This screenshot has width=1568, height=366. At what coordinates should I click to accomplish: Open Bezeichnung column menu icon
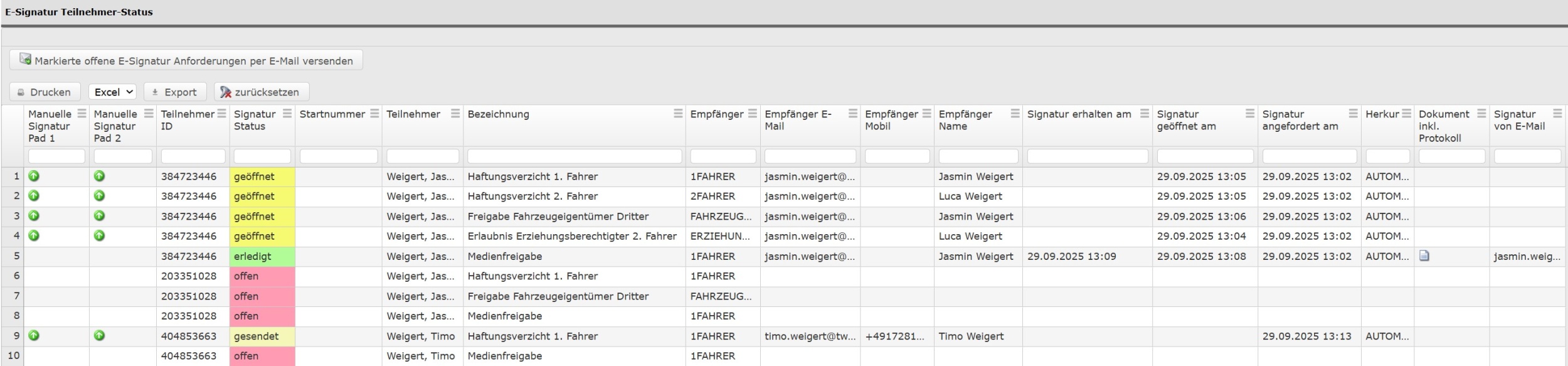677,114
